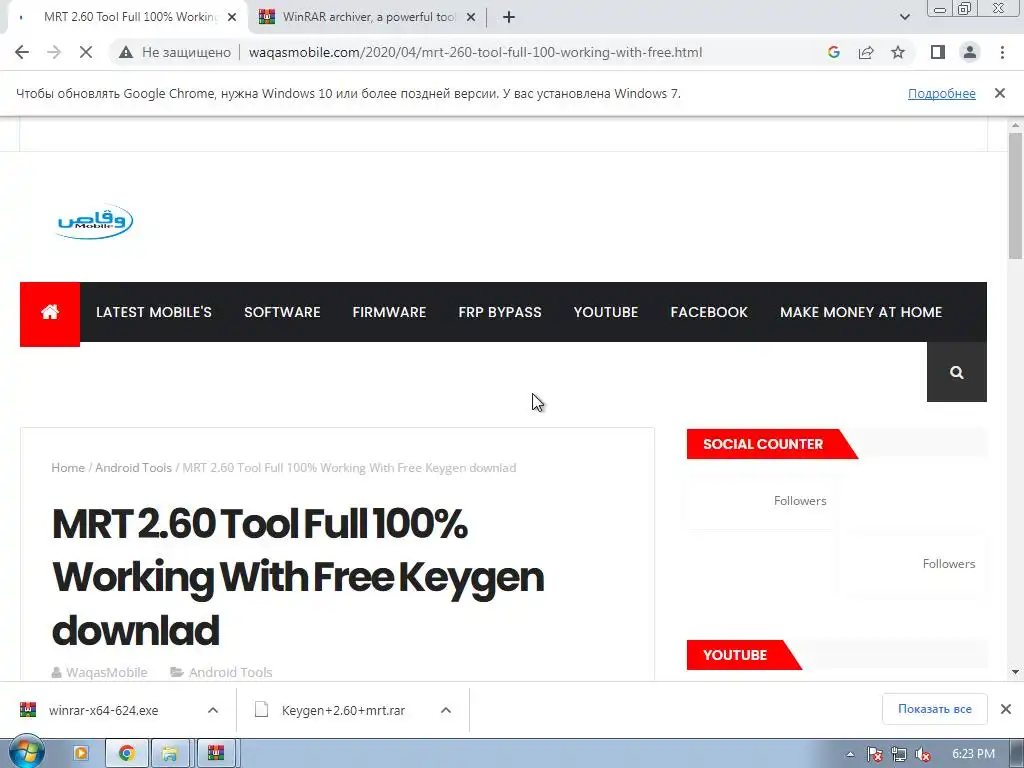Open the Chrome side panel

click(938, 52)
